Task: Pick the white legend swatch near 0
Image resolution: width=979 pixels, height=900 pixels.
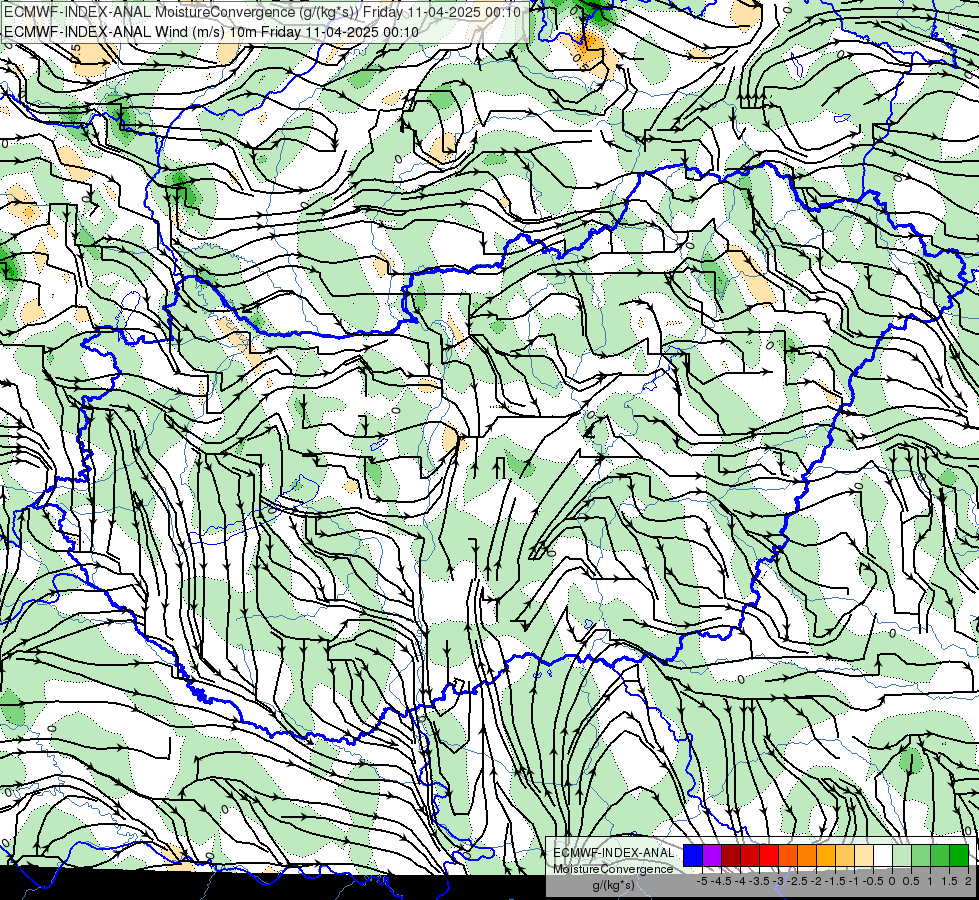Action: pyautogui.click(x=883, y=856)
